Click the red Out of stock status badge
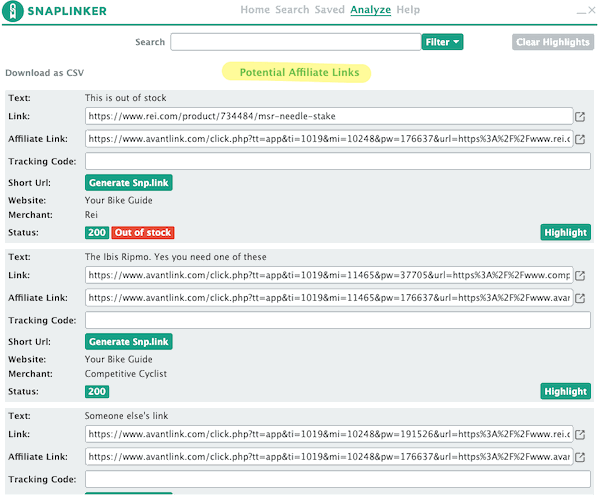The width and height of the screenshot is (600, 497). [x=143, y=233]
